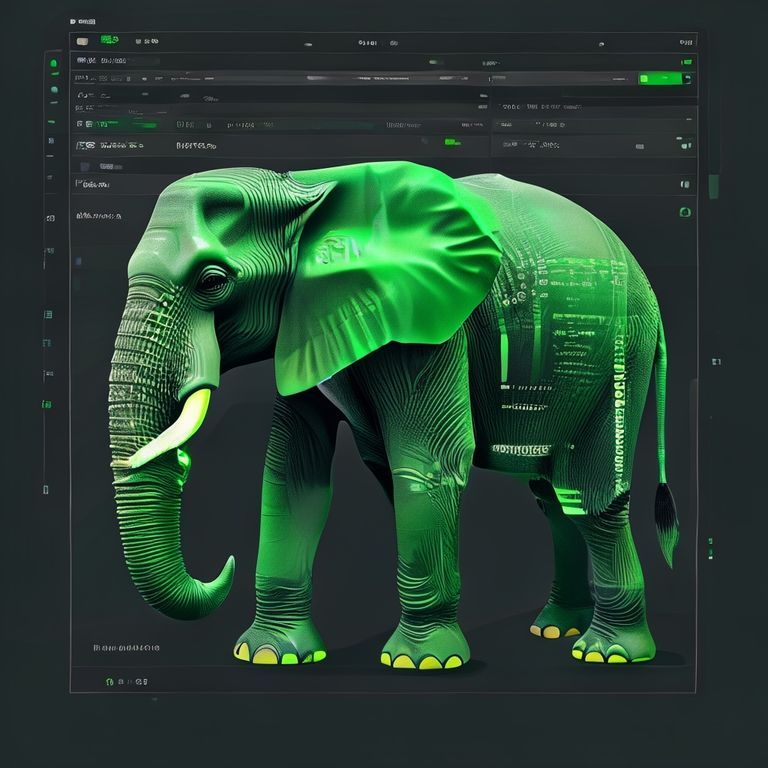Click the green icon in the bottom-left footer bar
The width and height of the screenshot is (768, 768).
tap(110, 682)
